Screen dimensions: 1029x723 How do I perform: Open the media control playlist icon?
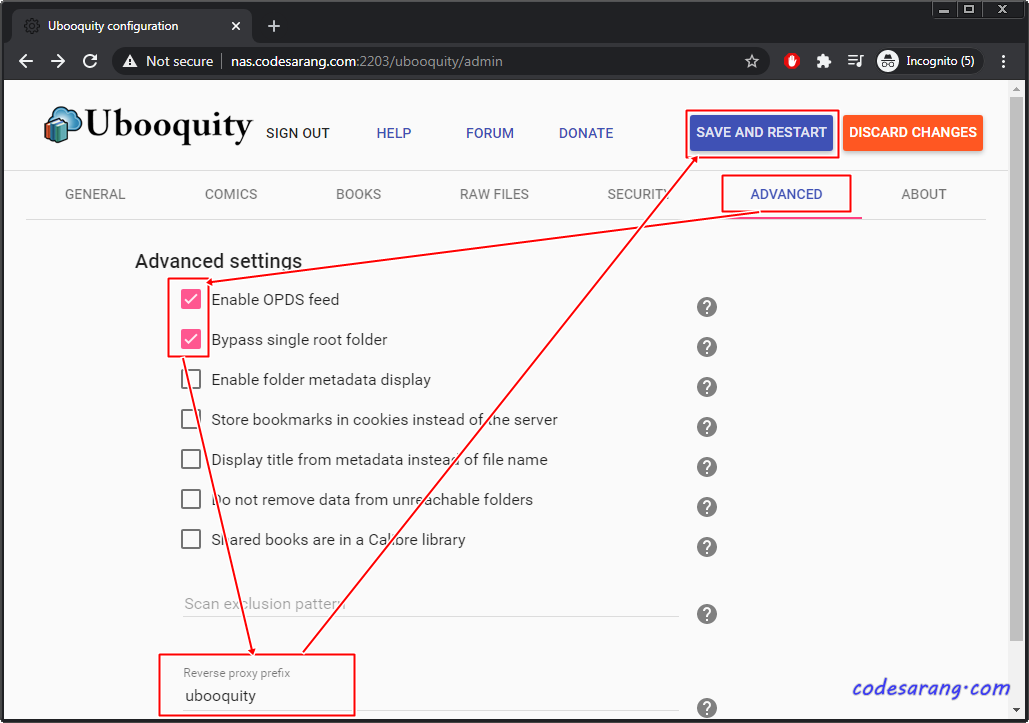855,61
